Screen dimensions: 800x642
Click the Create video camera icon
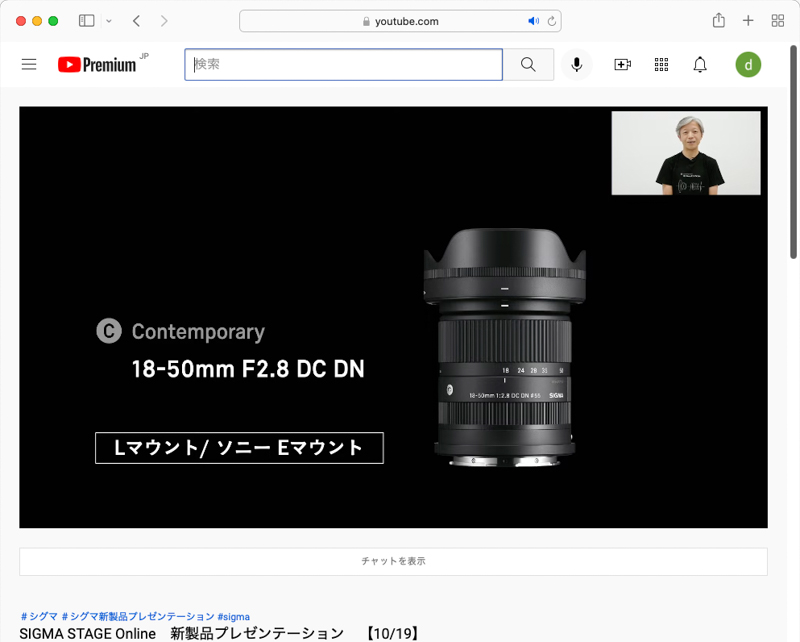pyautogui.click(x=622, y=64)
